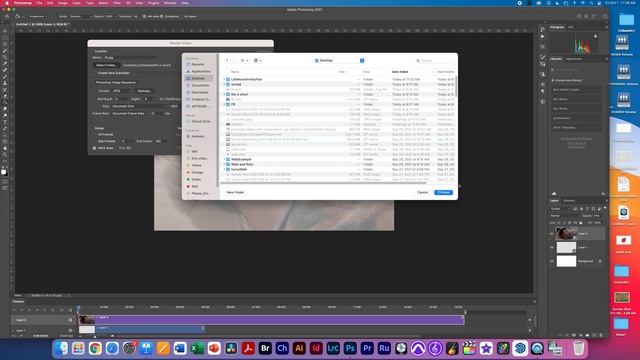
Task: Switch to the Channels tab
Action: point(569,201)
